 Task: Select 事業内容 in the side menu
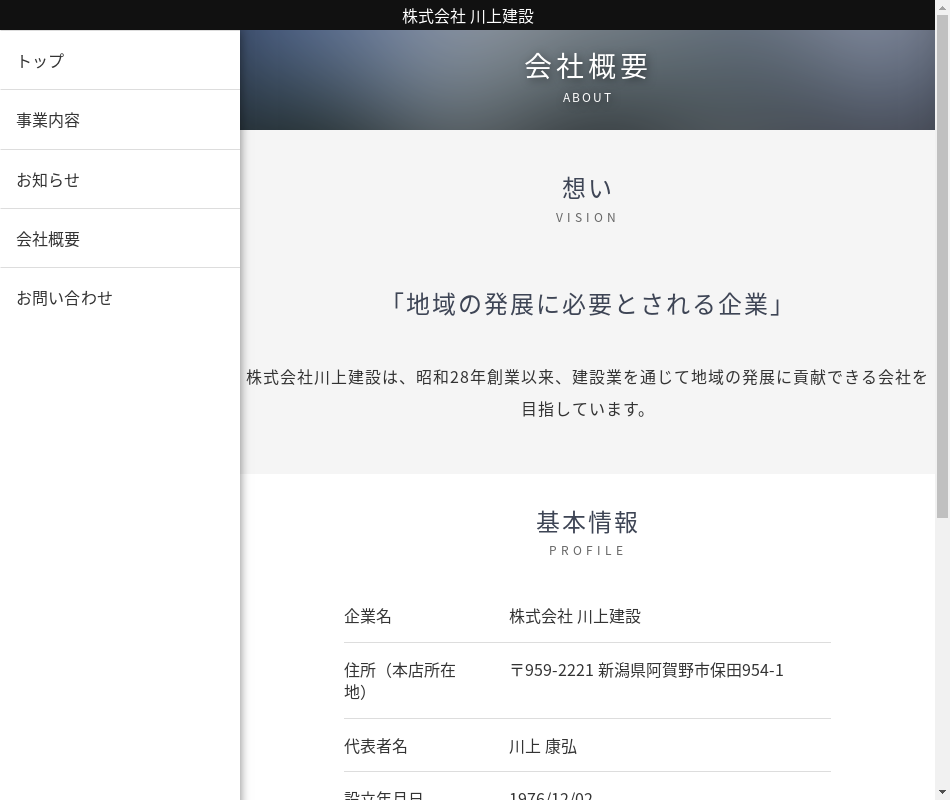pos(48,120)
